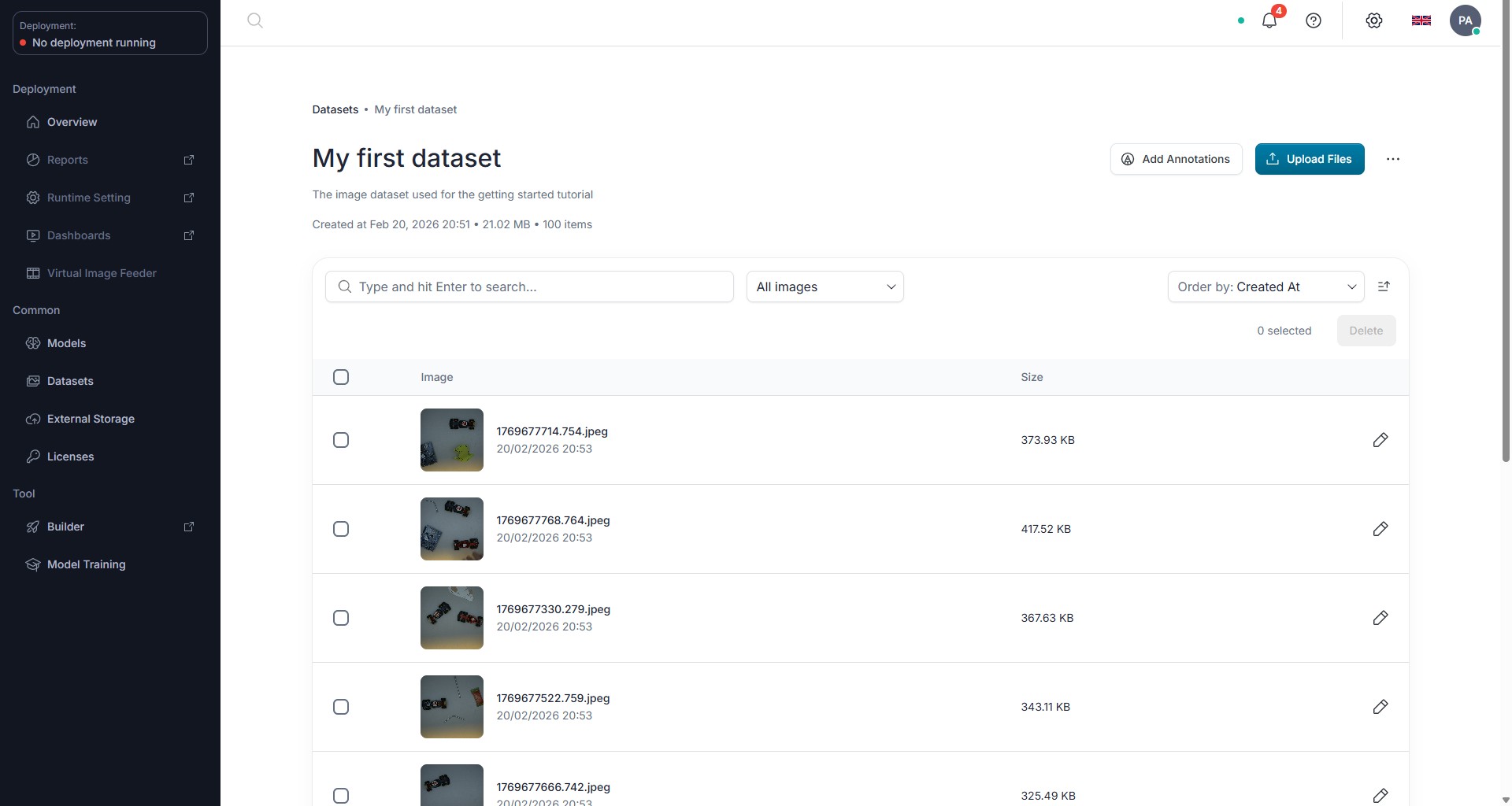The width and height of the screenshot is (1512, 806).
Task: Check the box for 1769677666.742.jpeg
Action: 341,796
